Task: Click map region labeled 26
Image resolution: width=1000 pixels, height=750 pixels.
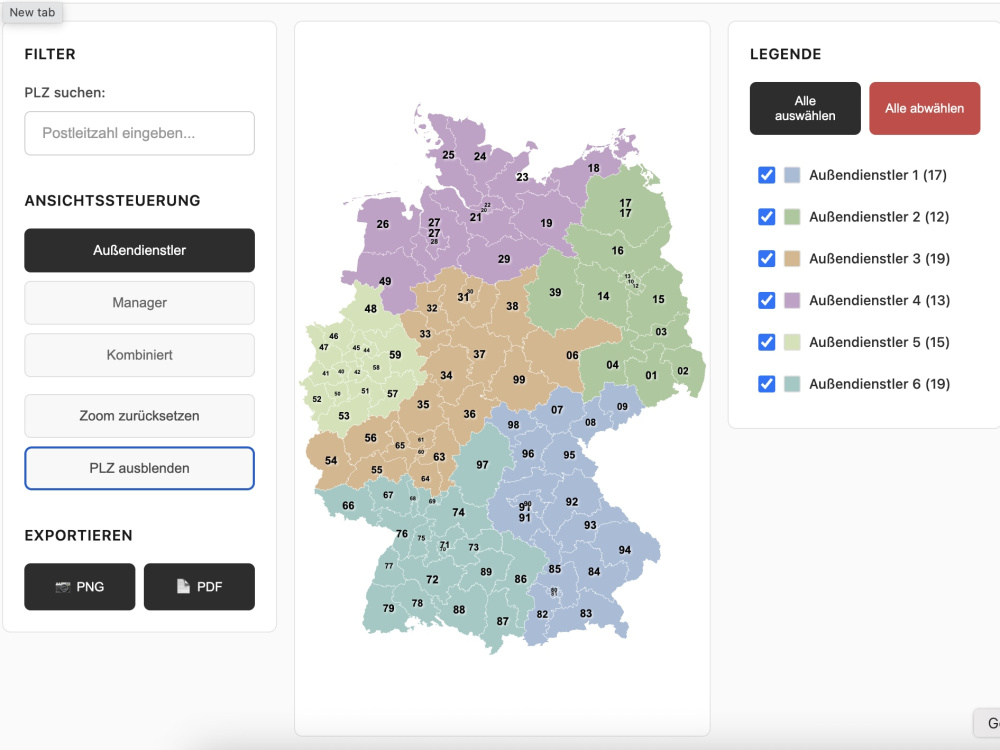Action: coord(383,224)
